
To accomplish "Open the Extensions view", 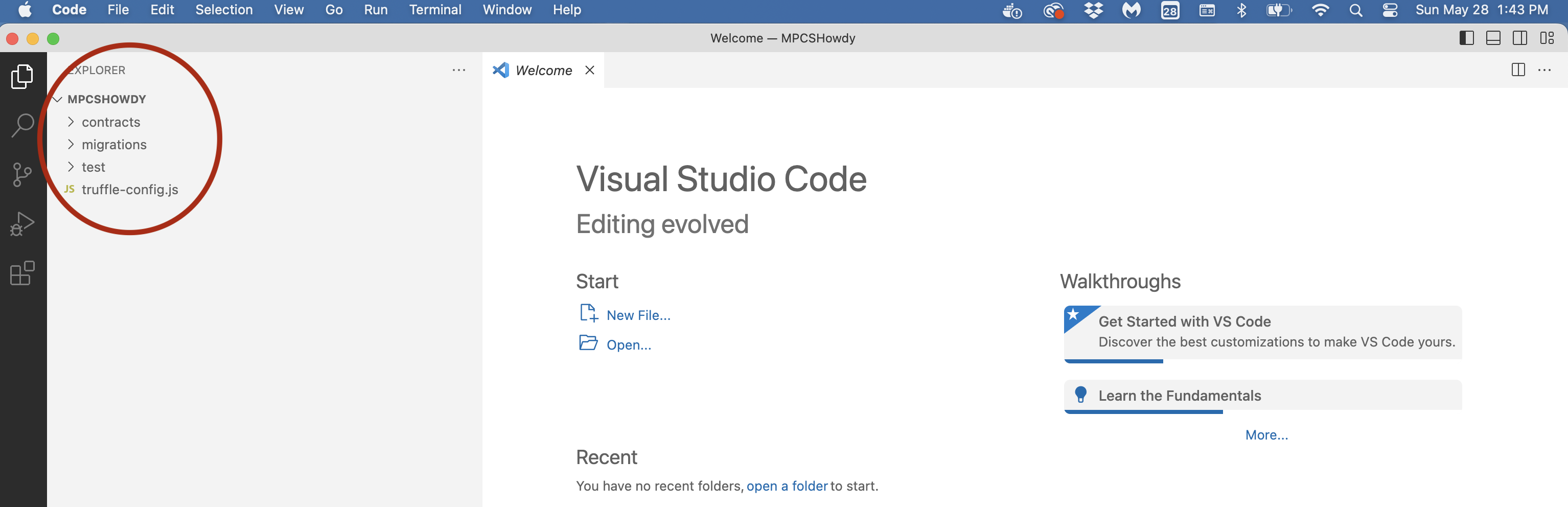I will pos(22,273).
